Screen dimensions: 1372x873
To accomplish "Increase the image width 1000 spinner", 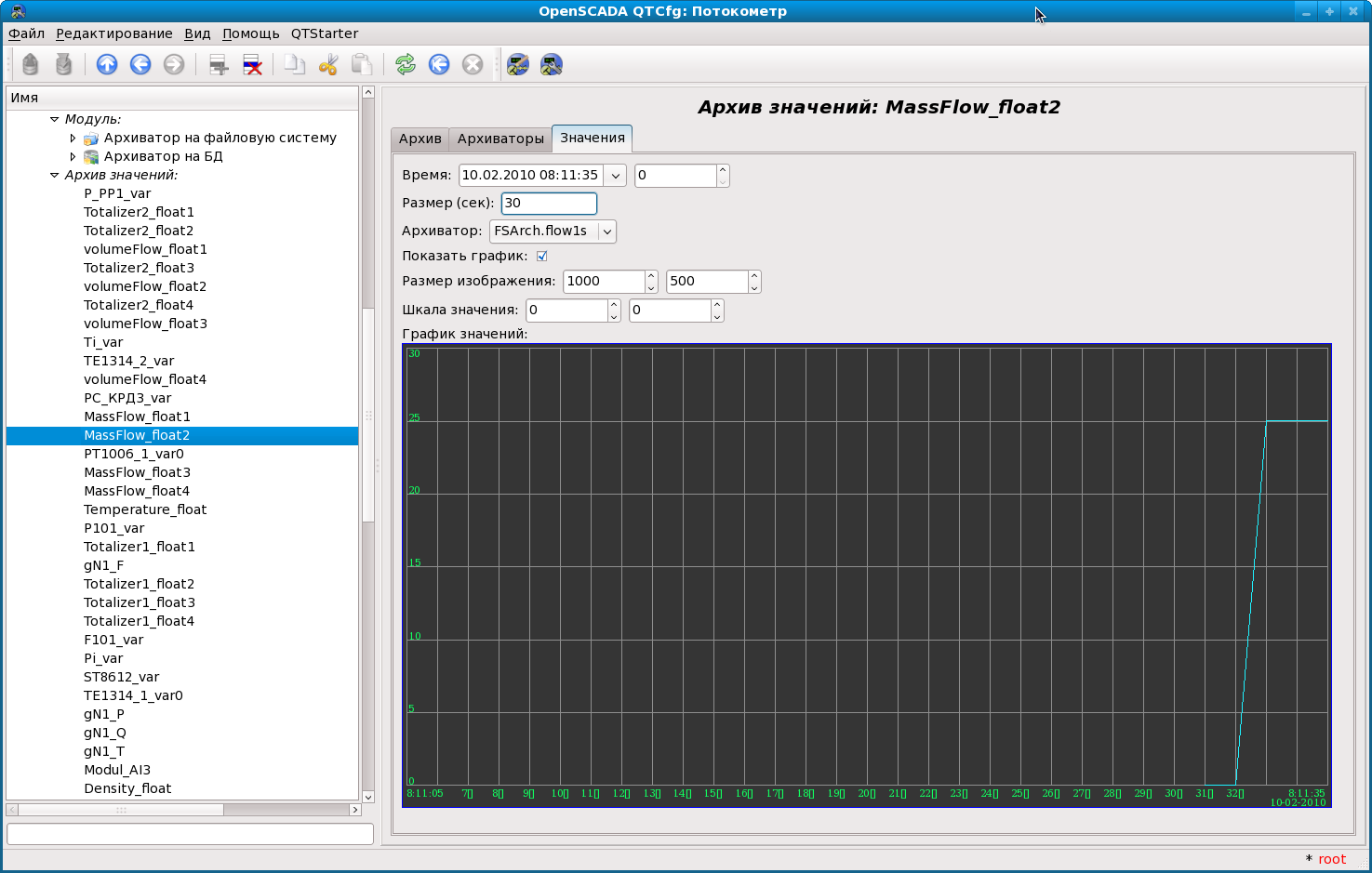I will [x=651, y=276].
